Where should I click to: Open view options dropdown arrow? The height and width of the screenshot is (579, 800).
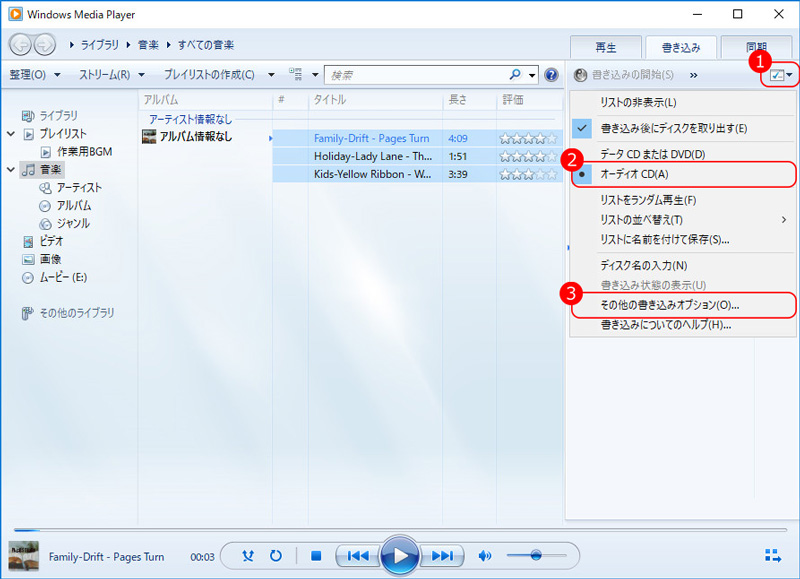(x=315, y=75)
